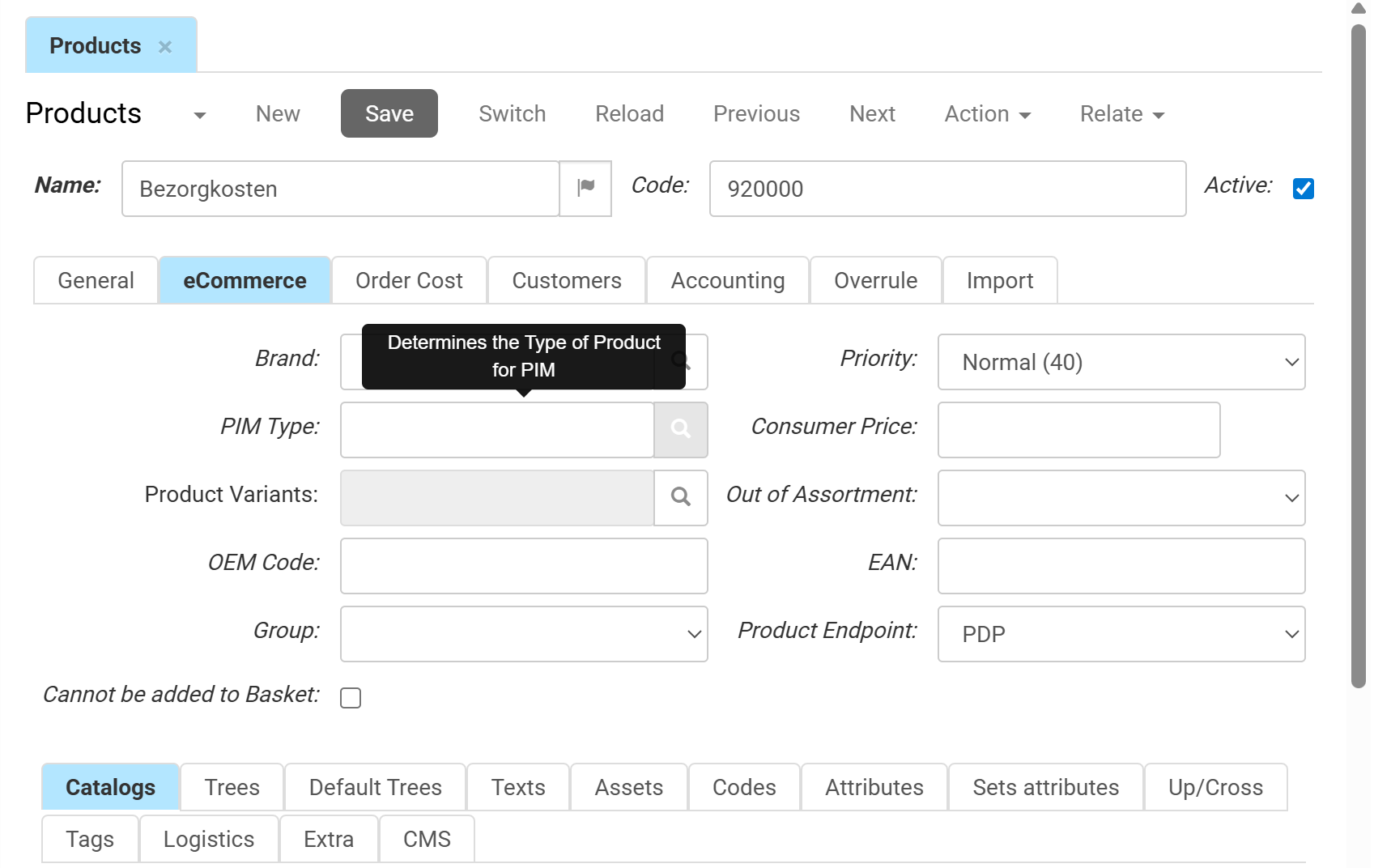
Task: Open the Action menu
Action: tap(986, 113)
